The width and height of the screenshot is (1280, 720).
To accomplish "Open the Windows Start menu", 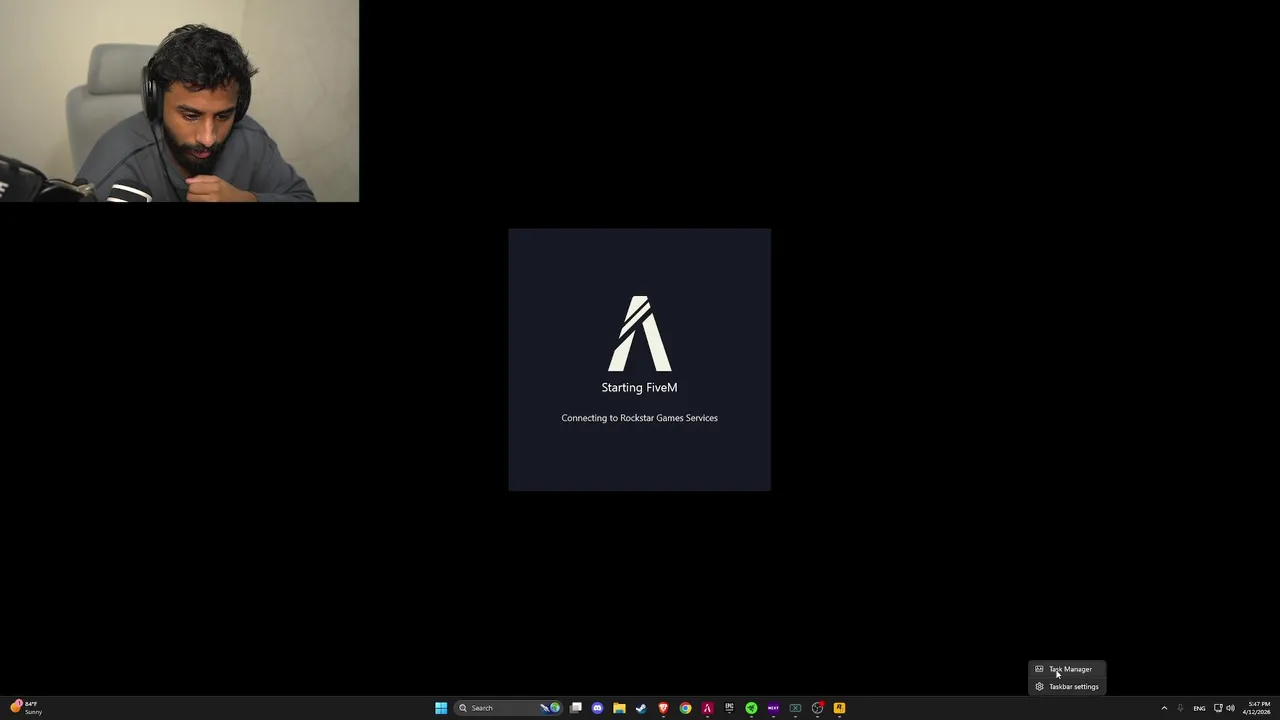I will point(441,708).
